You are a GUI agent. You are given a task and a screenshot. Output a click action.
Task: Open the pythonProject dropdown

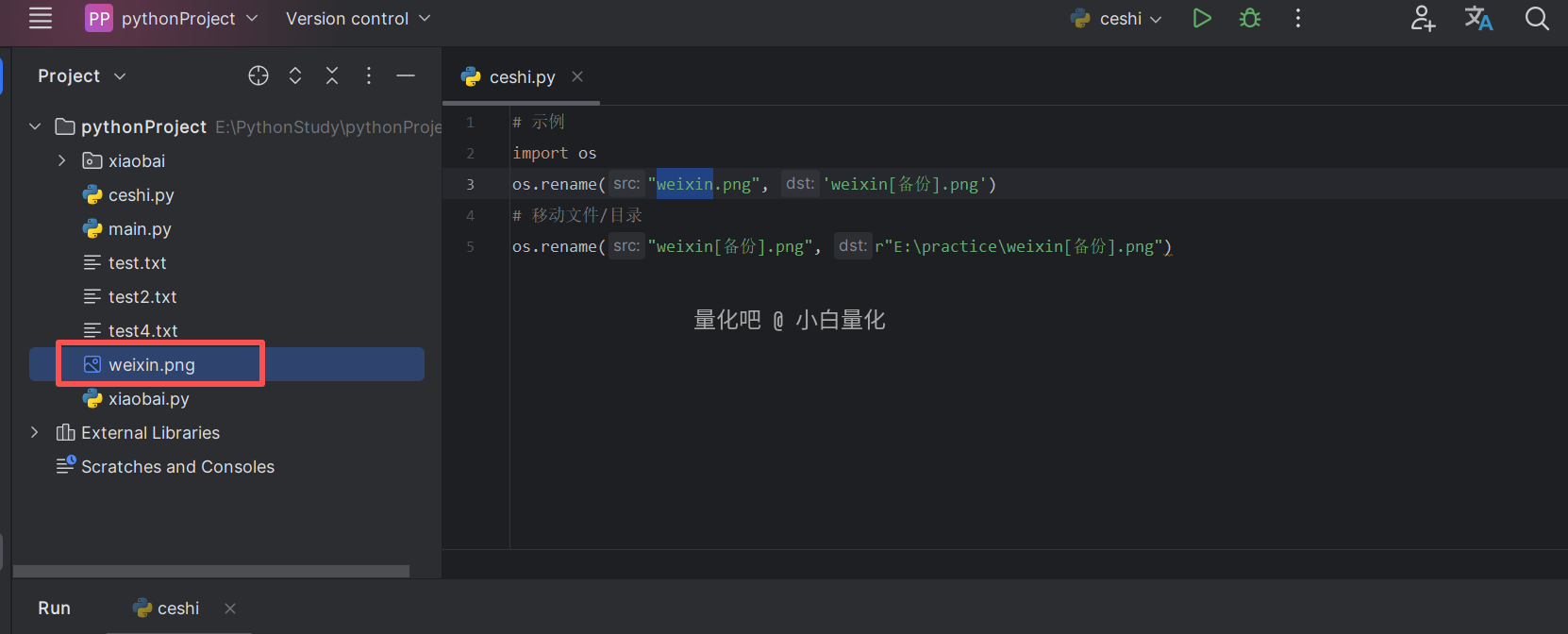(173, 18)
